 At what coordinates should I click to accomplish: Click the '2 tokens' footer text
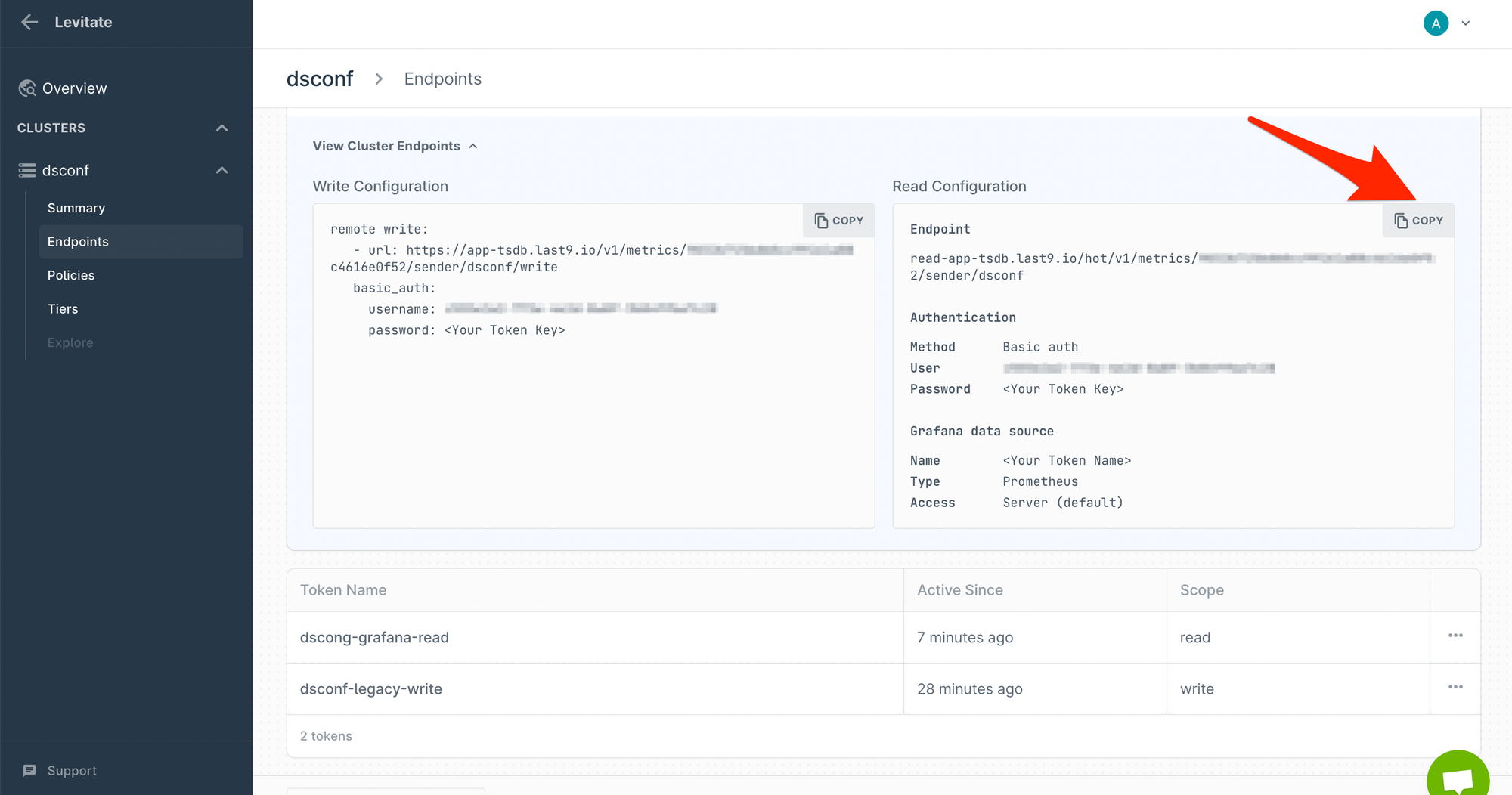(326, 736)
